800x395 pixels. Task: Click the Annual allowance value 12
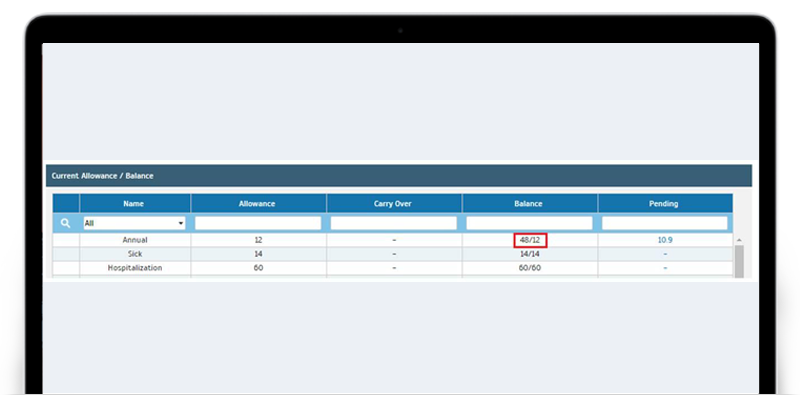258,240
